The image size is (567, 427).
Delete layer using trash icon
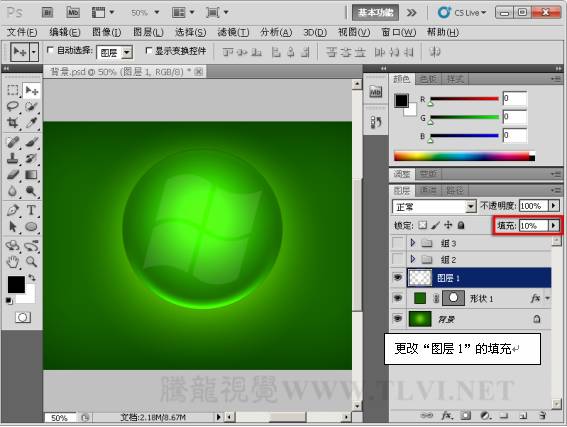[x=542, y=416]
